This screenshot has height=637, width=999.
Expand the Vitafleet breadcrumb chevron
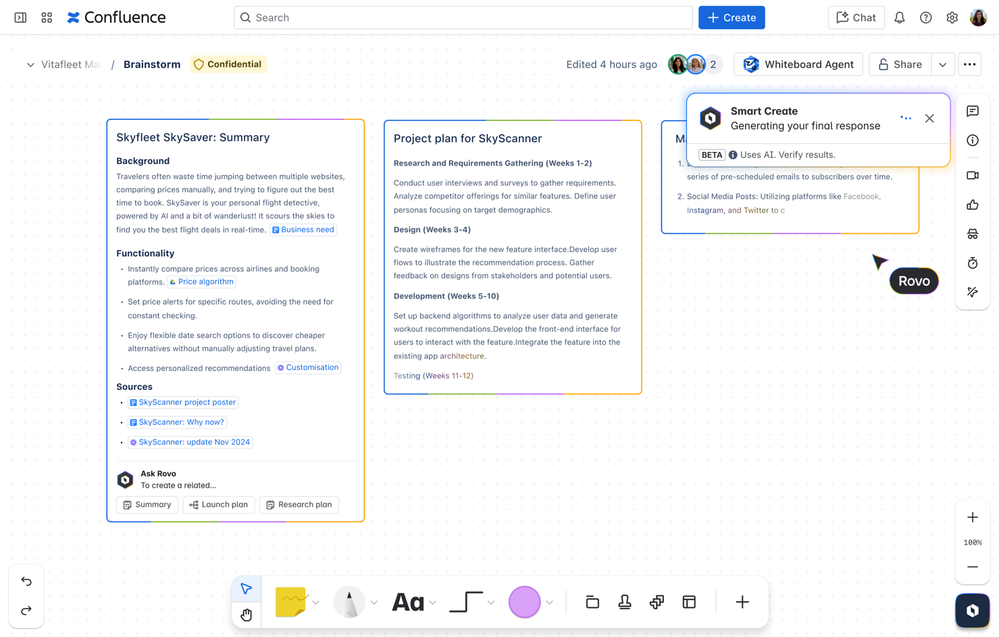coord(30,65)
